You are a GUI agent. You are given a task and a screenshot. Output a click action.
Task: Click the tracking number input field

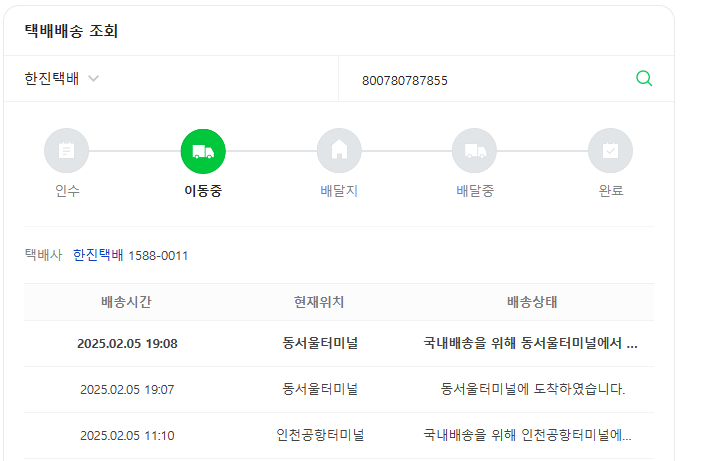tap(486, 79)
